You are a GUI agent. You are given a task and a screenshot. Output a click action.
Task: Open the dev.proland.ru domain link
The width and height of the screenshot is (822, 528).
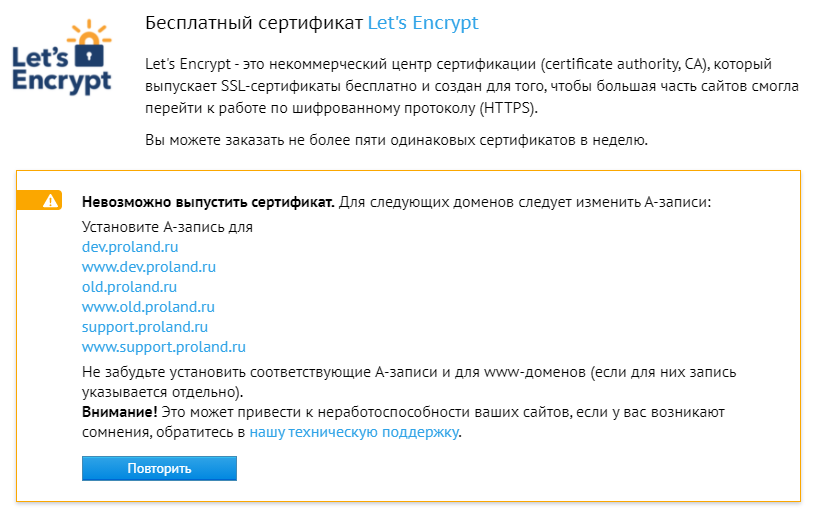pos(129,247)
